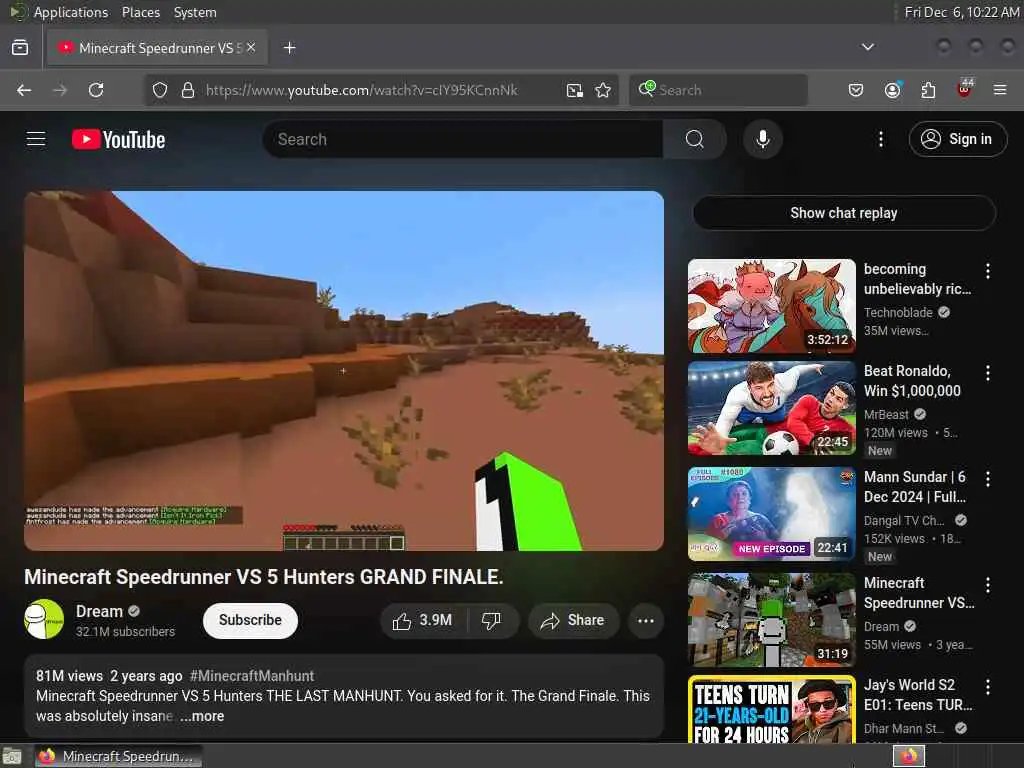Open options menu for the Technoblade video
Viewport: 1024px width, 768px height.
click(987, 270)
